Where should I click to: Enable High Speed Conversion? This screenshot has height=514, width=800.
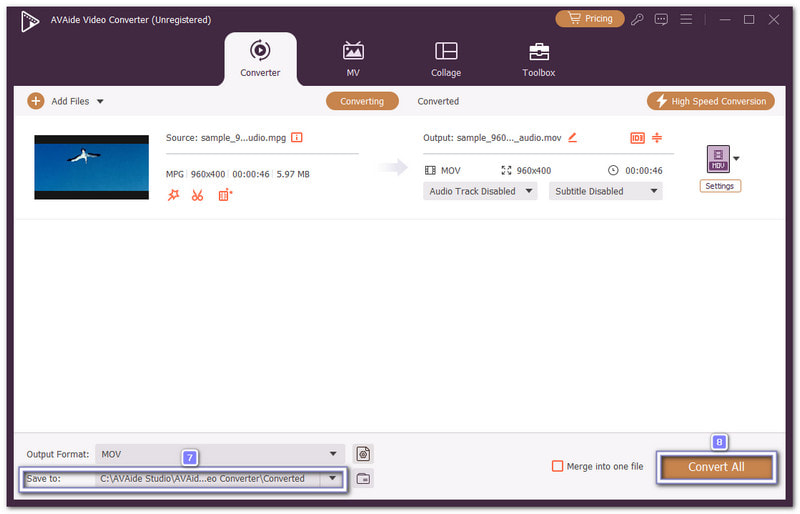click(711, 101)
